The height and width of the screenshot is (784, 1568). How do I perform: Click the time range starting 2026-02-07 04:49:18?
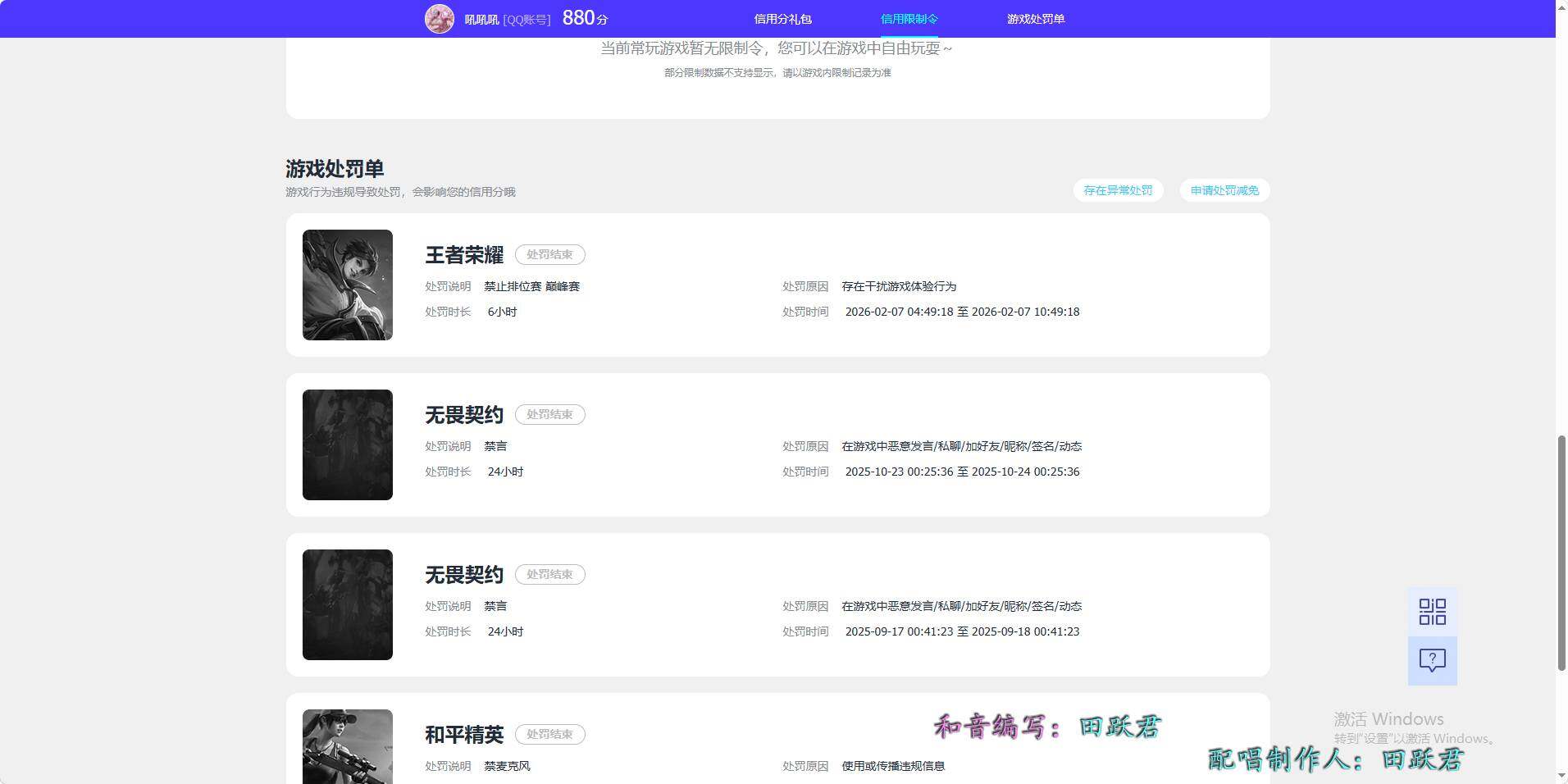coord(962,312)
